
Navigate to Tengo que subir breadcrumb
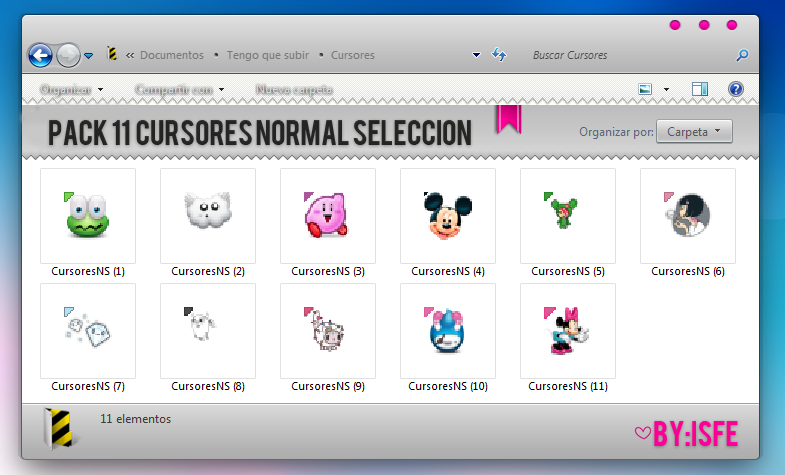point(268,55)
